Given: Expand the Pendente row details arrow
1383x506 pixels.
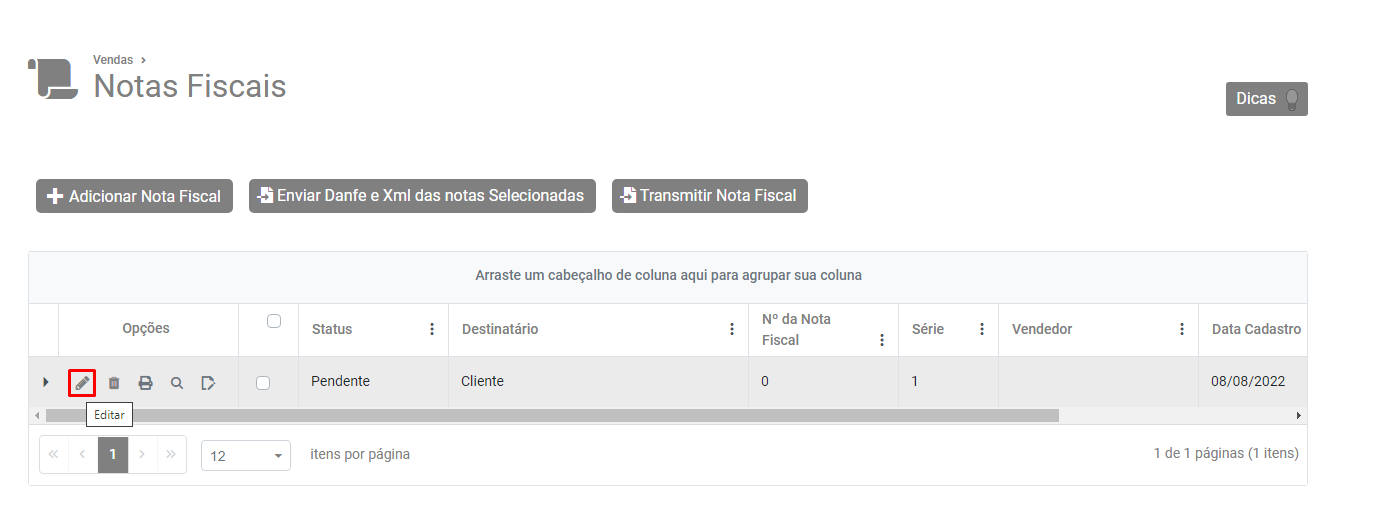Looking at the screenshot, I should 45,382.
